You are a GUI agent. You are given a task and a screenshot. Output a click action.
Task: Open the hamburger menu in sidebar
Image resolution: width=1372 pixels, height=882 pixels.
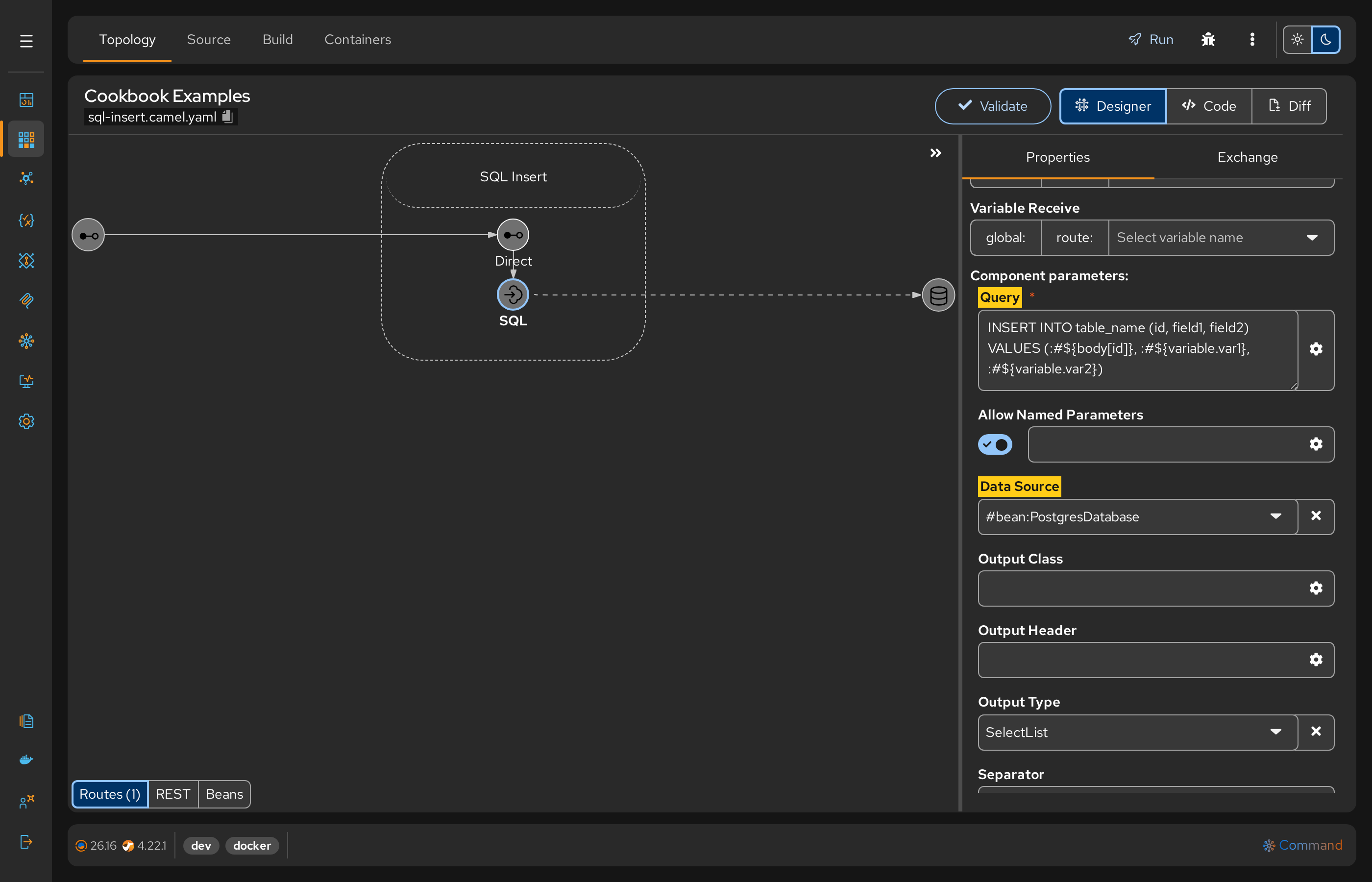[x=26, y=41]
